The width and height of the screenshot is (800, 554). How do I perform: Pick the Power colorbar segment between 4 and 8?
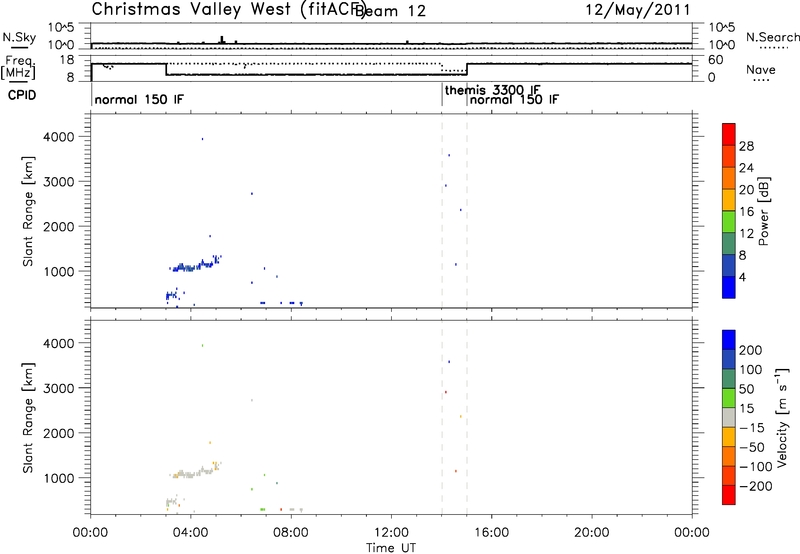point(729,265)
